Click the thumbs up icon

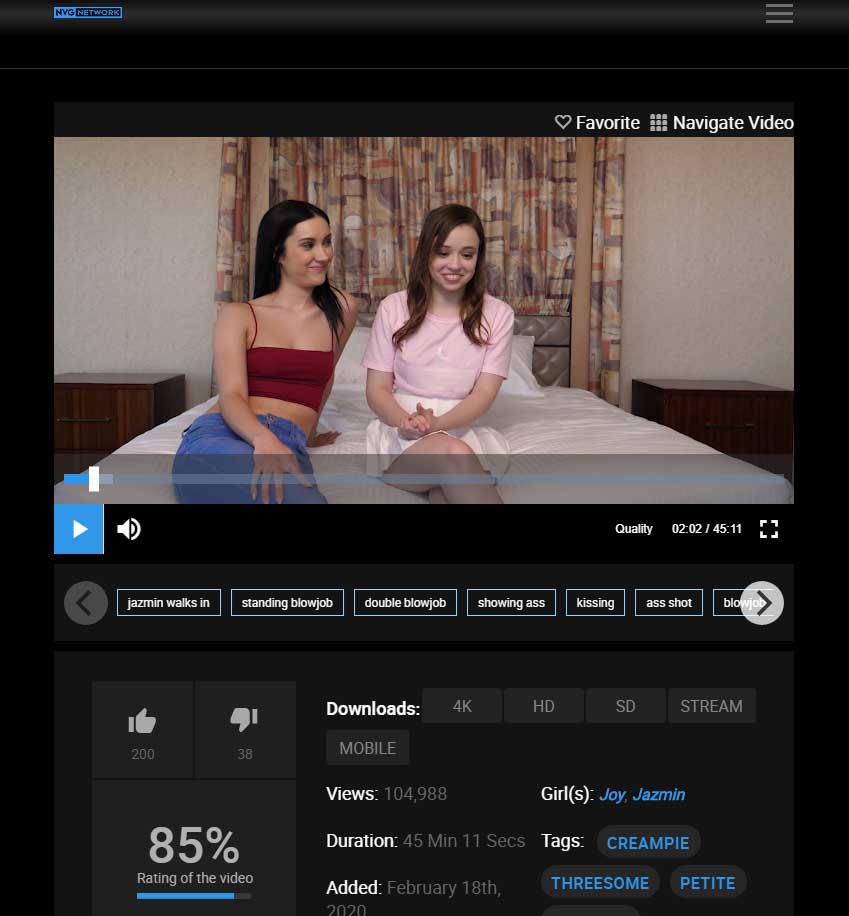[142, 720]
